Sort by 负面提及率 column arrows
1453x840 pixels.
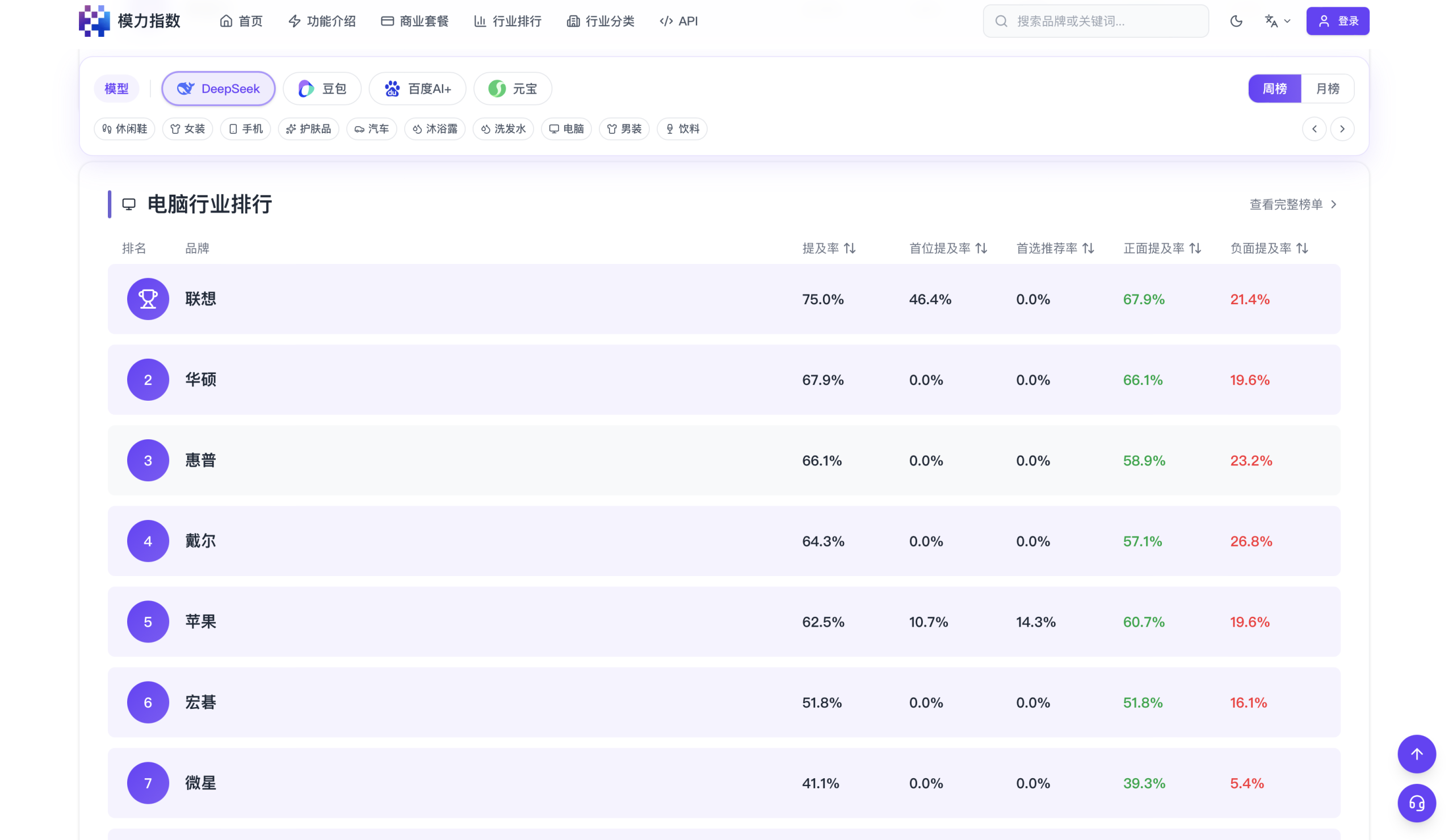pos(1302,249)
